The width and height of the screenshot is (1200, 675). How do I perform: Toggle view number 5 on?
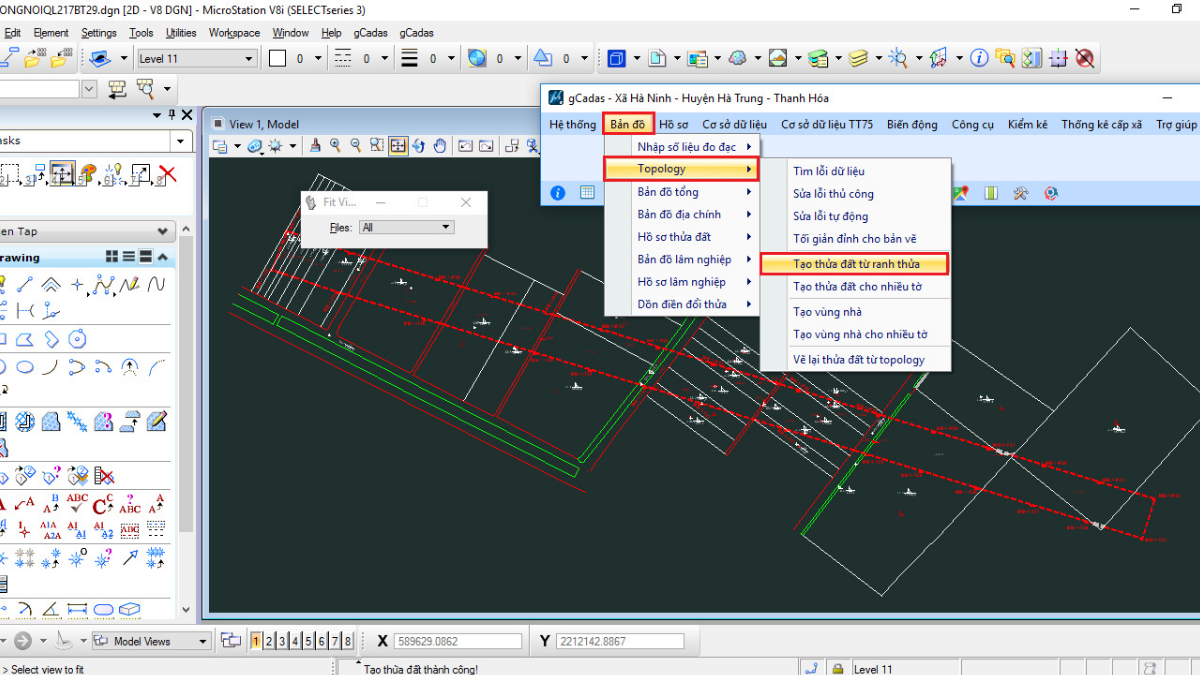point(309,641)
